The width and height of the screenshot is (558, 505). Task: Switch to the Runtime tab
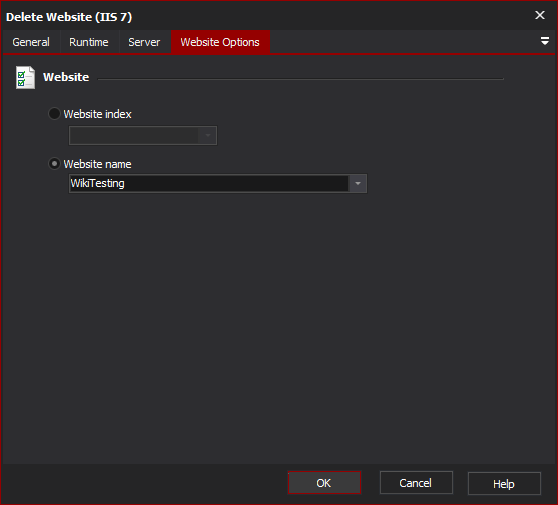tap(89, 42)
